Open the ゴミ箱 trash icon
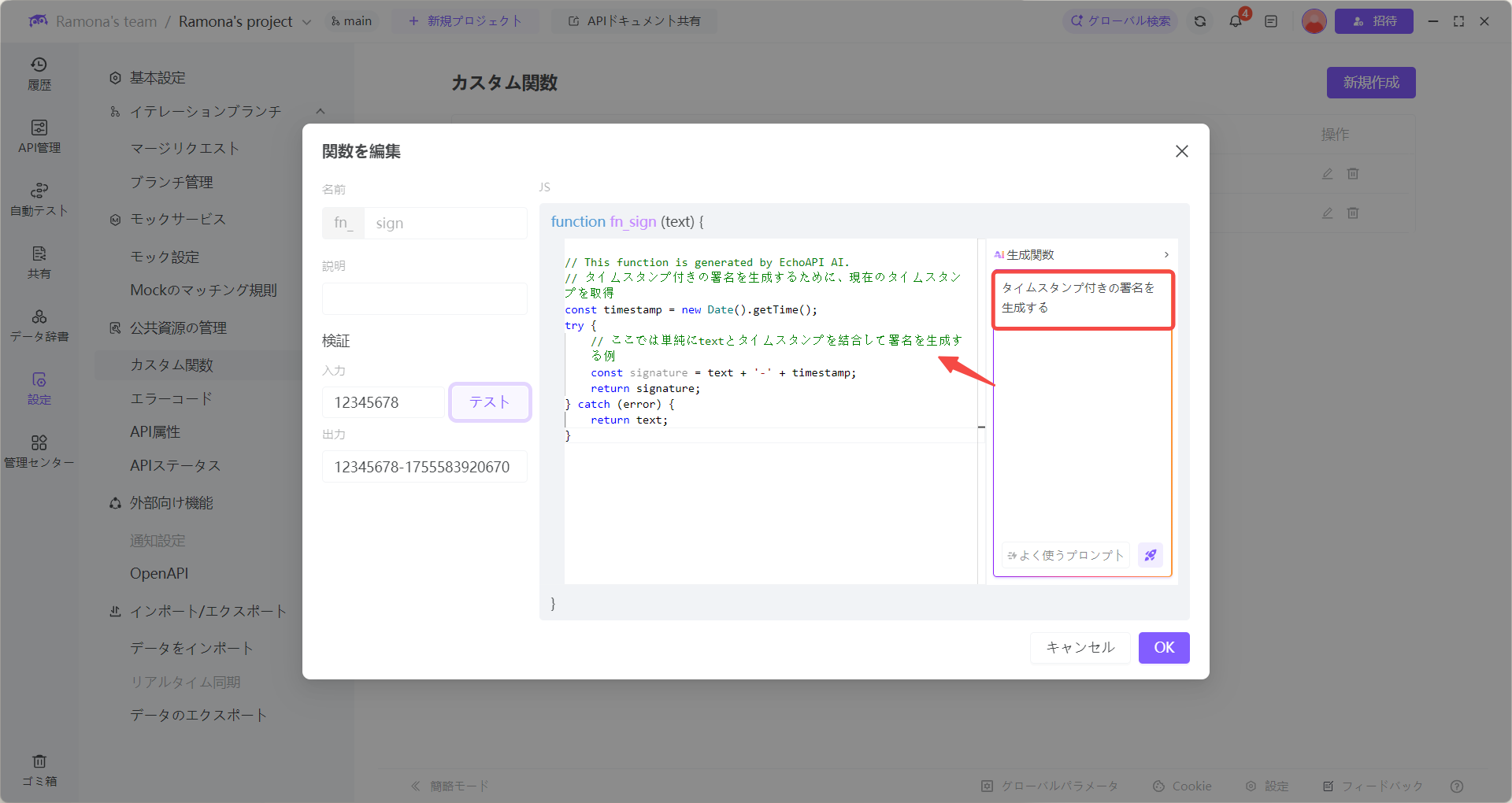This screenshot has height=803, width=1512. pos(39,770)
